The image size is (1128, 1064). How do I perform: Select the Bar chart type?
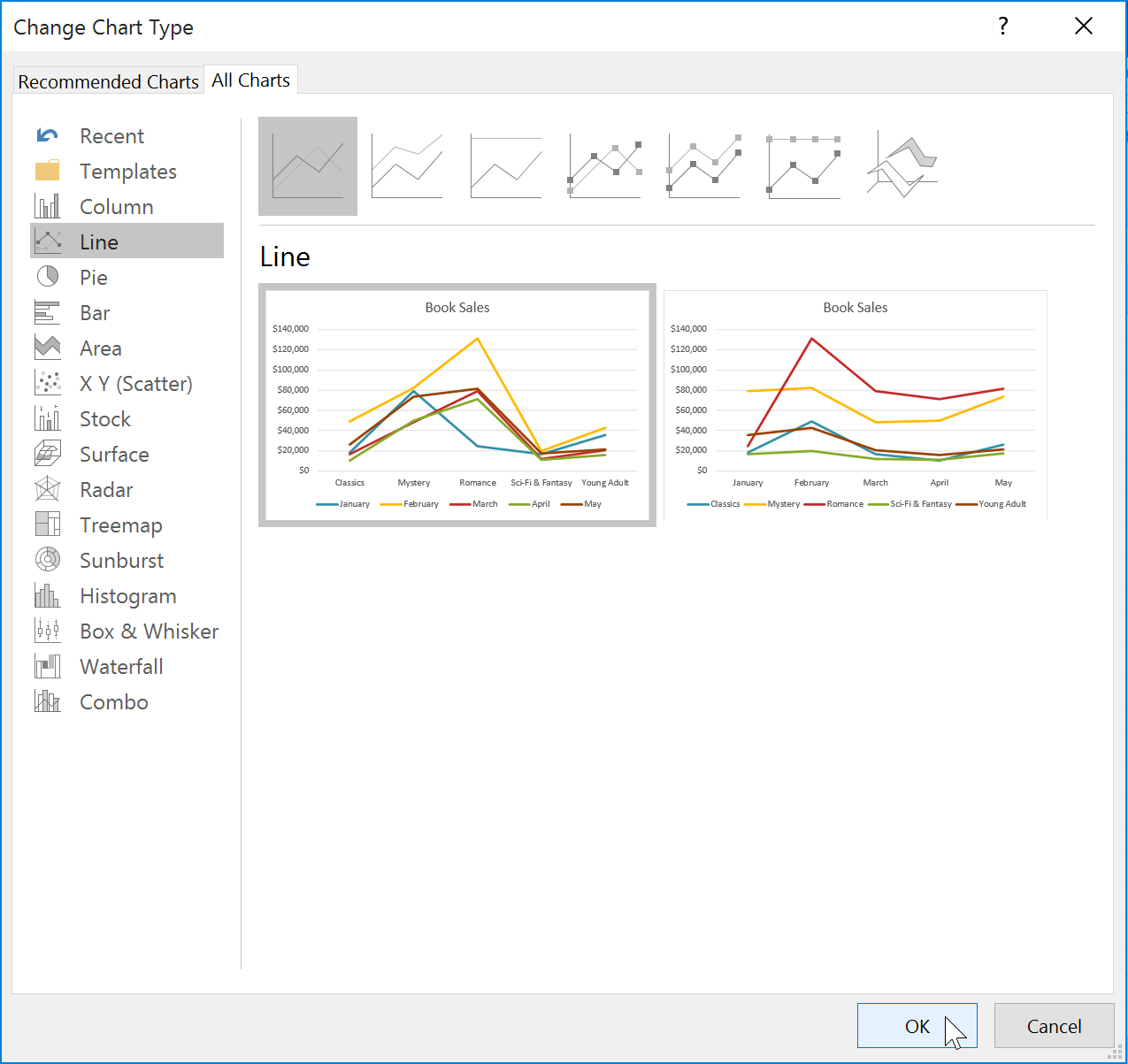pyautogui.click(x=95, y=312)
